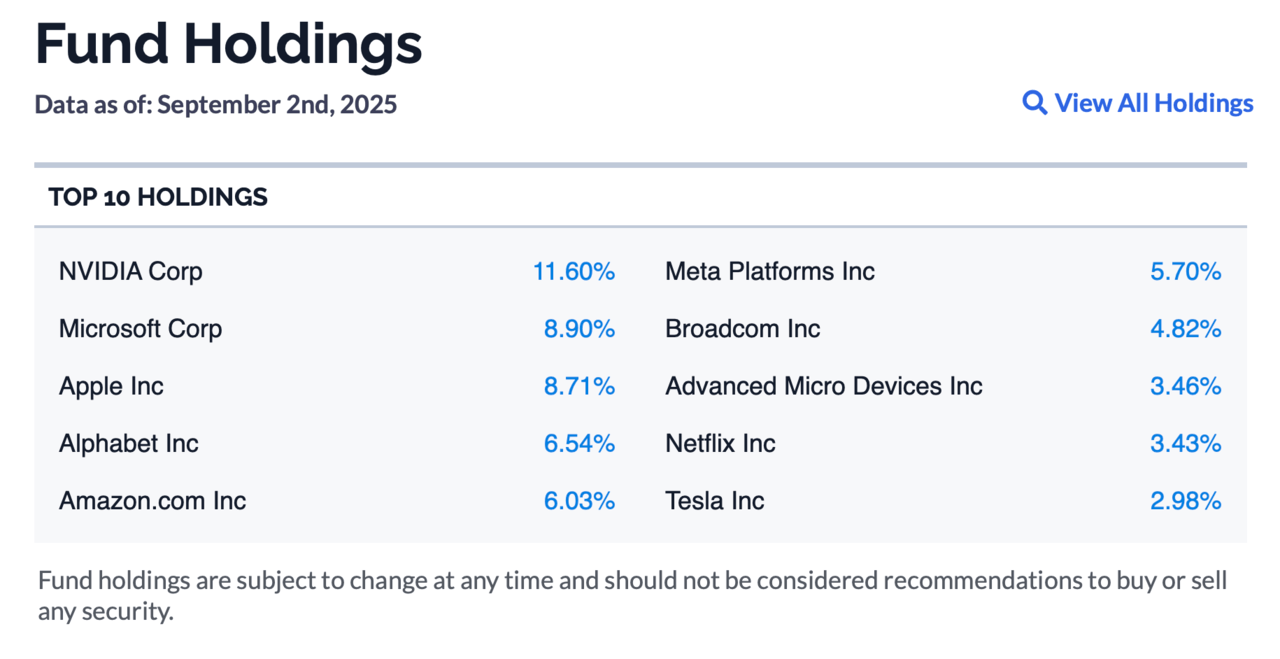Select Tesla Inc's 2.98% percentage
This screenshot has width=1280, height=659.
[1185, 501]
